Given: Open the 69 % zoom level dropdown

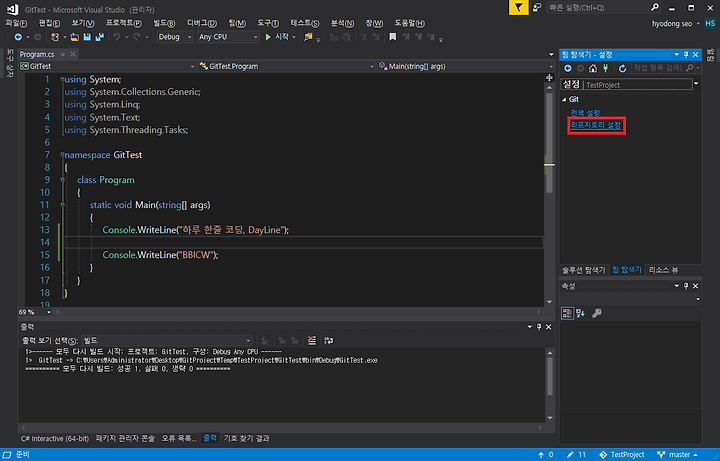Looking at the screenshot, I should coord(35,312).
